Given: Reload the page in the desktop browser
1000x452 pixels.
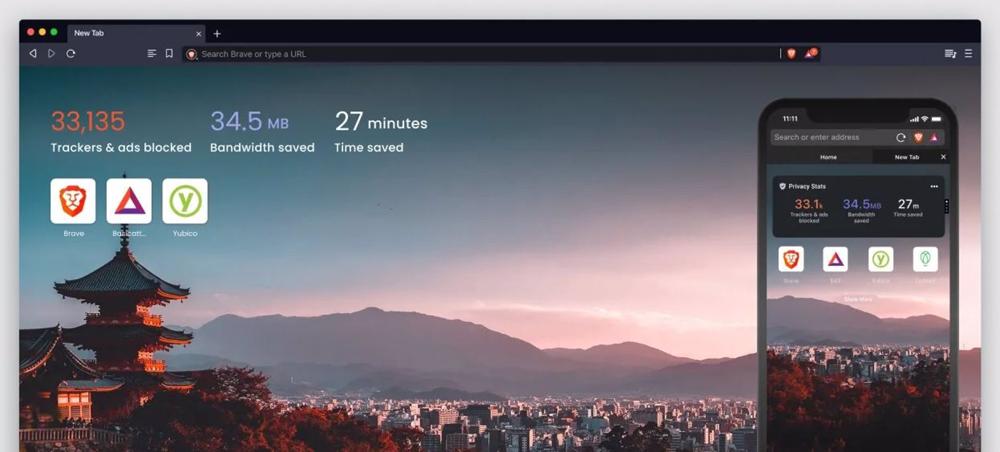Looking at the screenshot, I should [70, 54].
